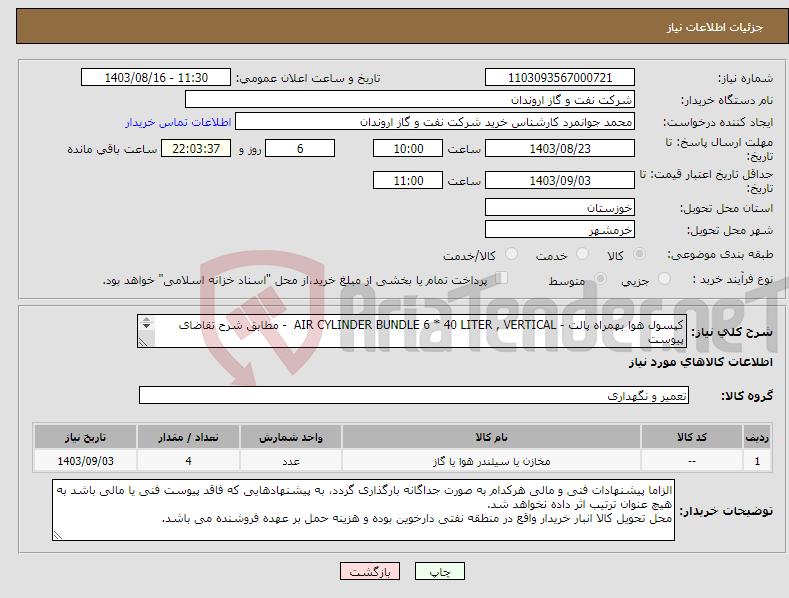Click the بازگشت back button

(370, 571)
